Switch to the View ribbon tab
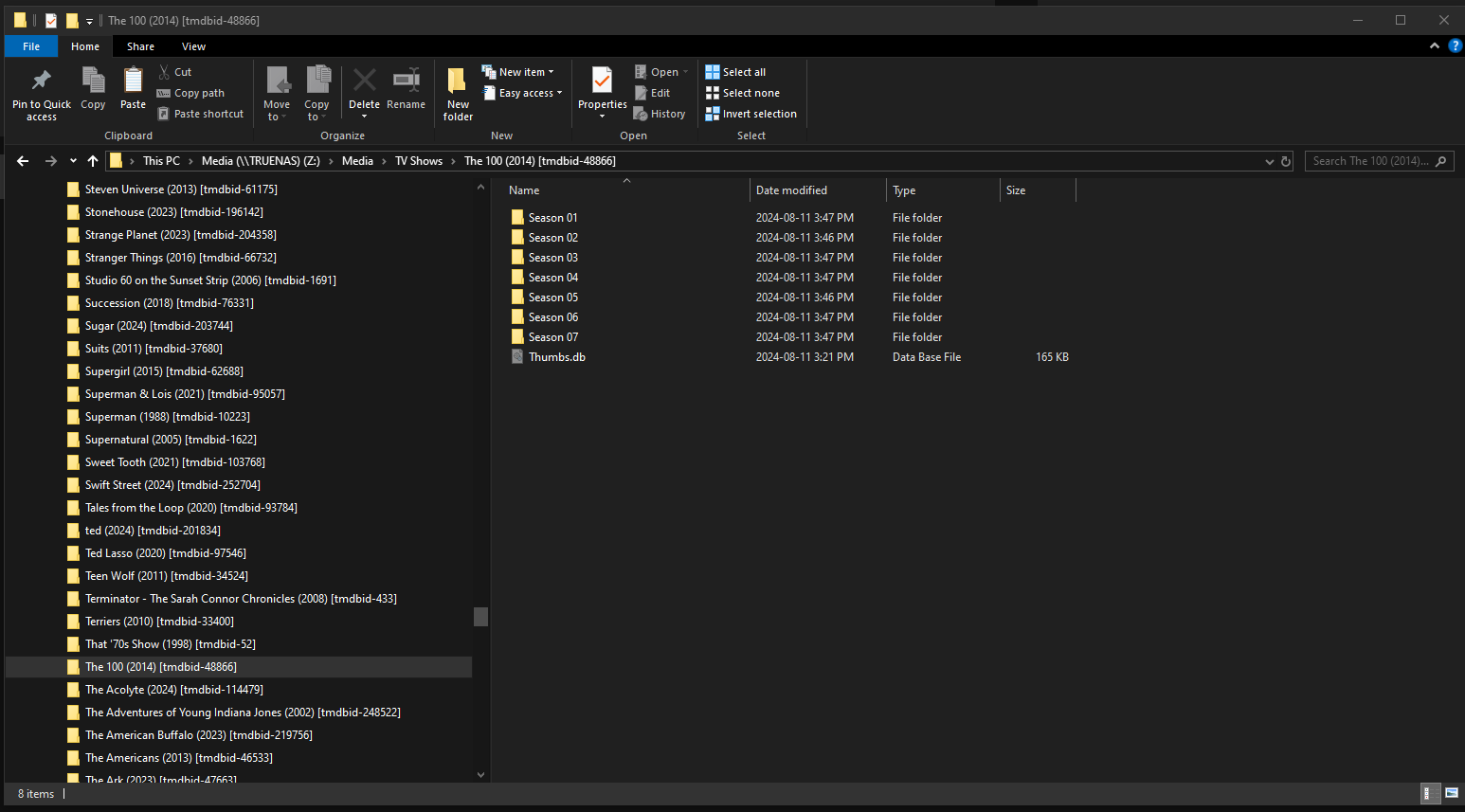This screenshot has height=812, width=1465. [193, 46]
